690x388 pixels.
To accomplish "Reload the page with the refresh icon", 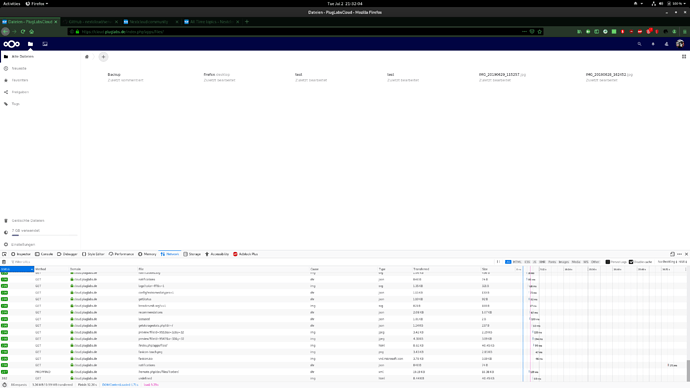I will (23, 32).
